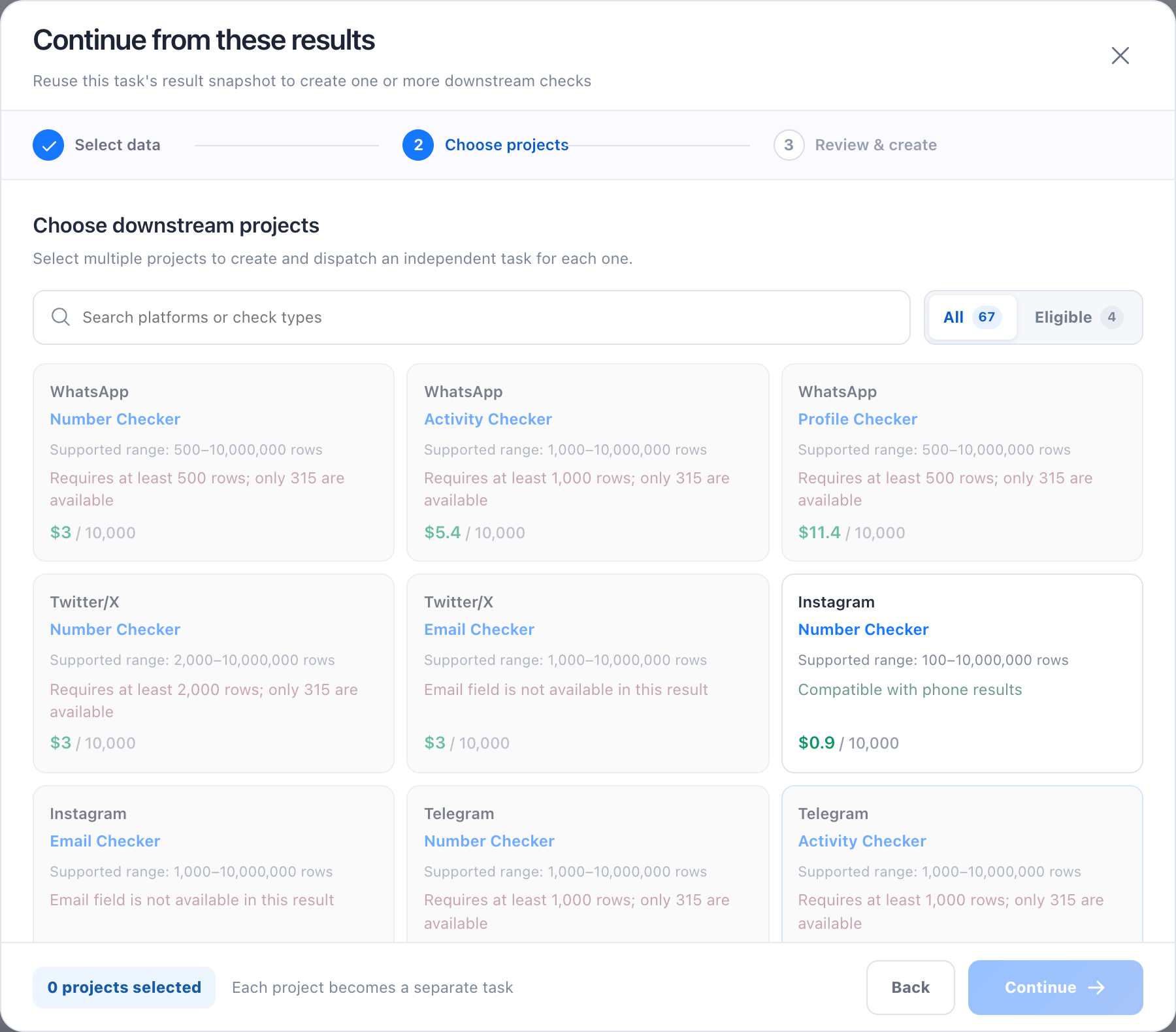
Task: Select the WhatsApp Profile Checker card
Action: tap(962, 462)
